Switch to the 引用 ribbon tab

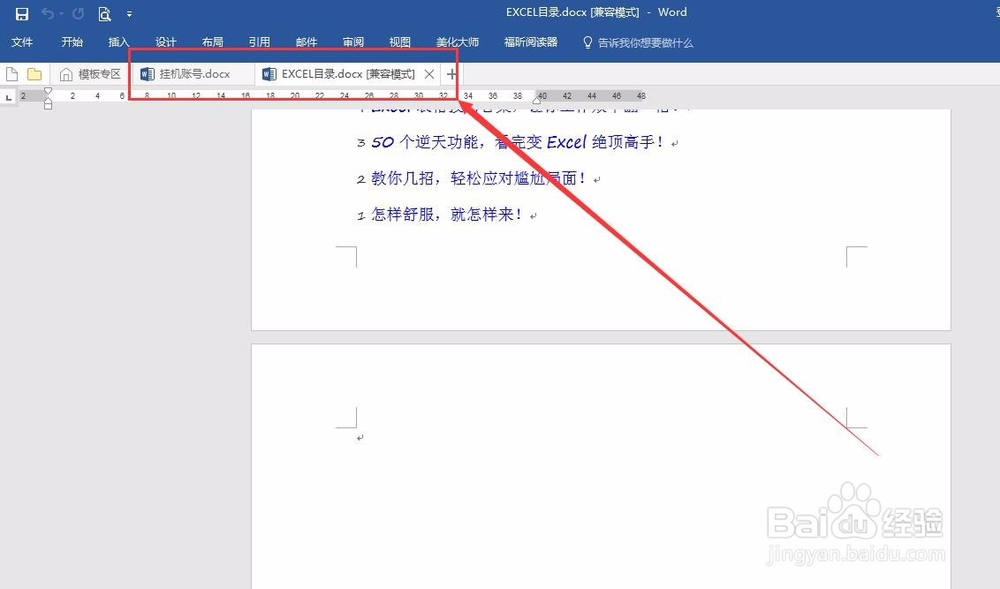[259, 42]
